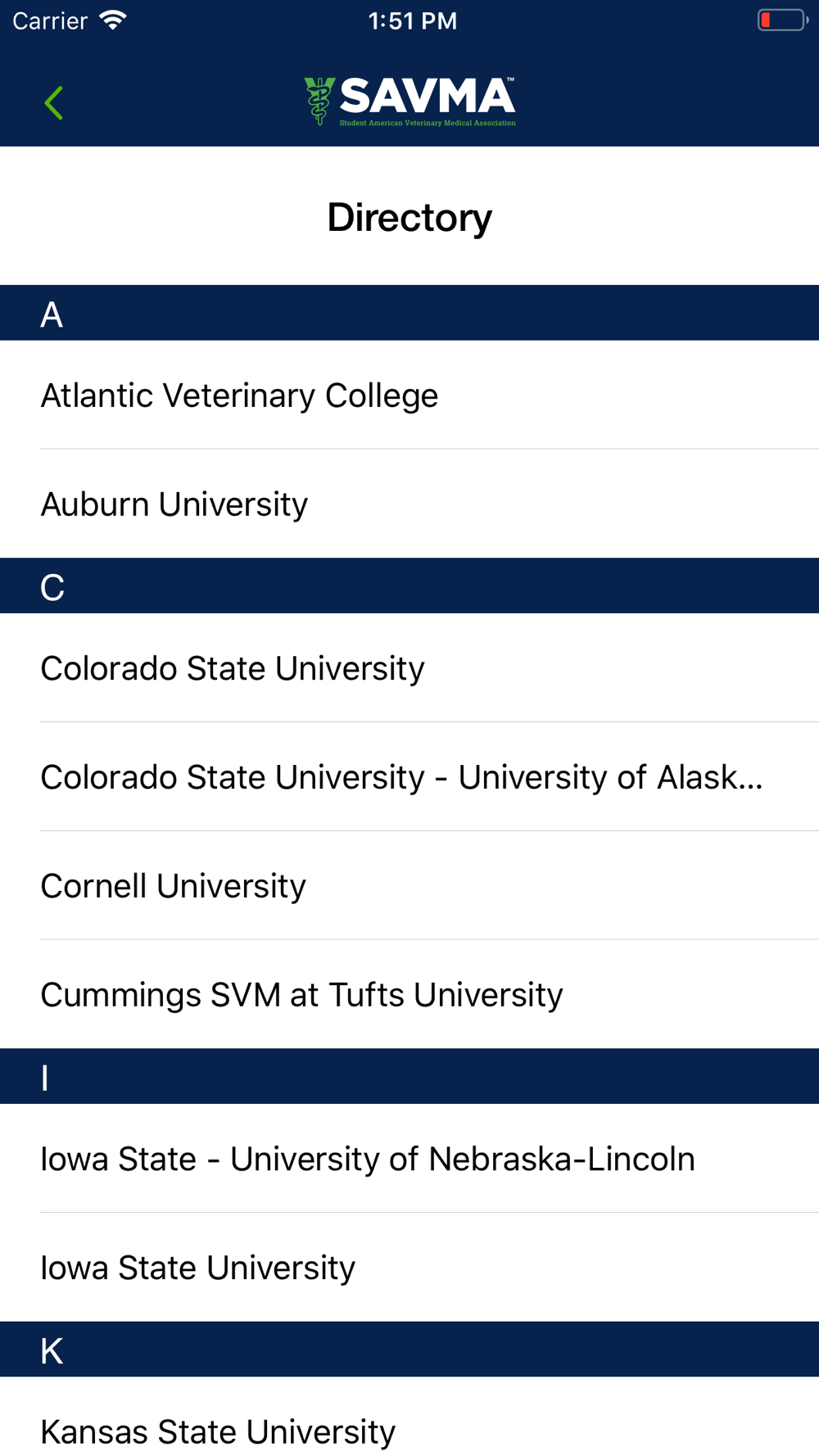The width and height of the screenshot is (819, 1456).
Task: Open Iowa State University
Action: click(409, 1267)
